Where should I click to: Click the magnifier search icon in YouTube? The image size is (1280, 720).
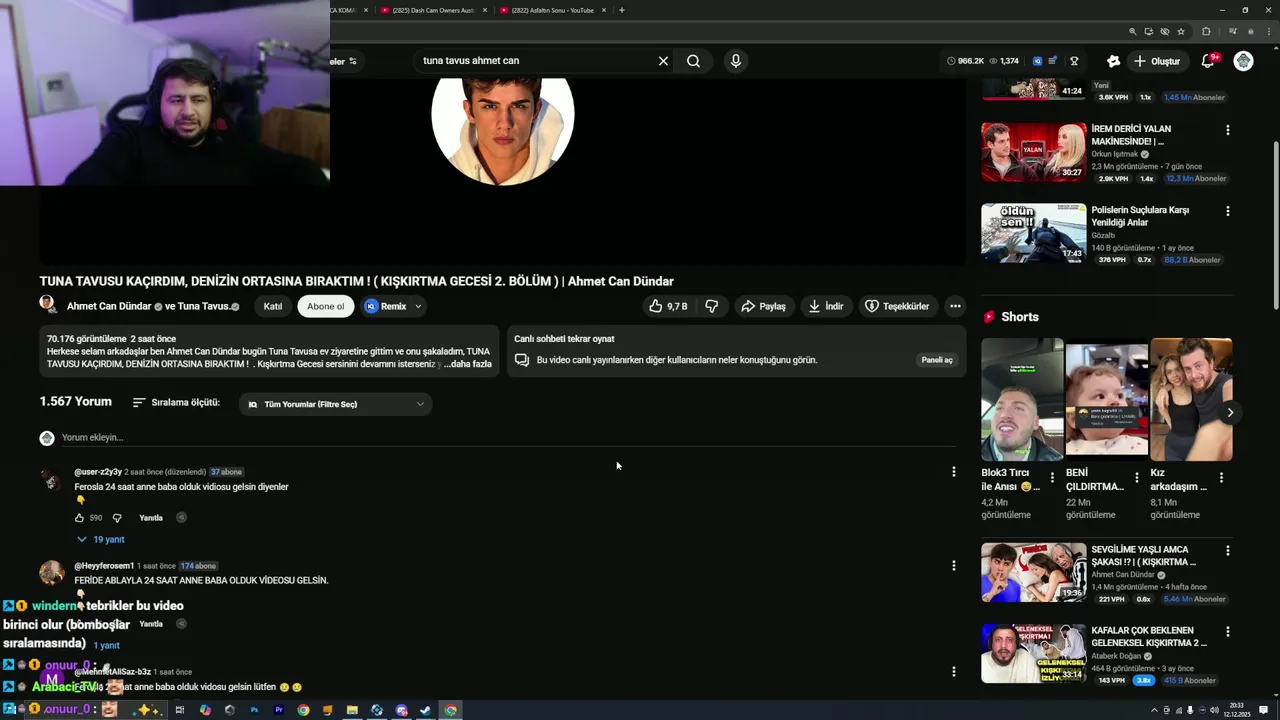click(x=693, y=61)
